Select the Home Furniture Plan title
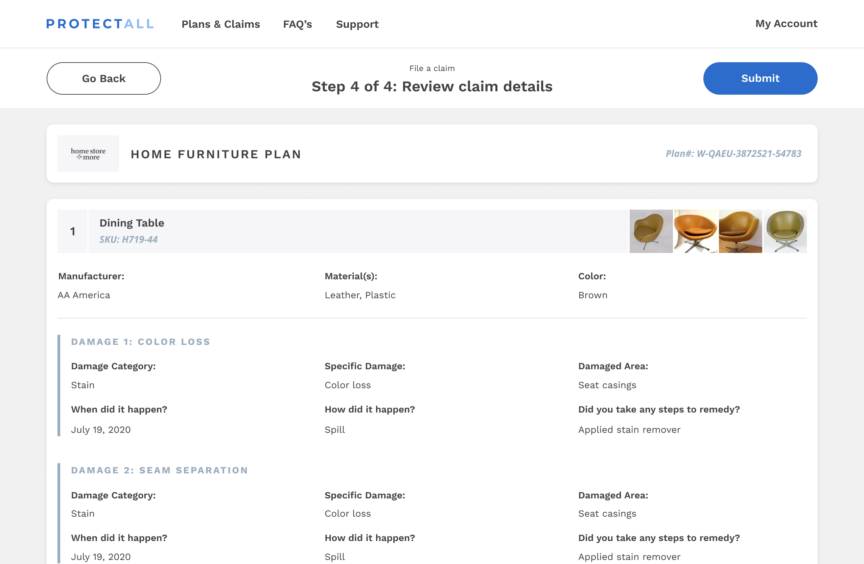 [216, 154]
